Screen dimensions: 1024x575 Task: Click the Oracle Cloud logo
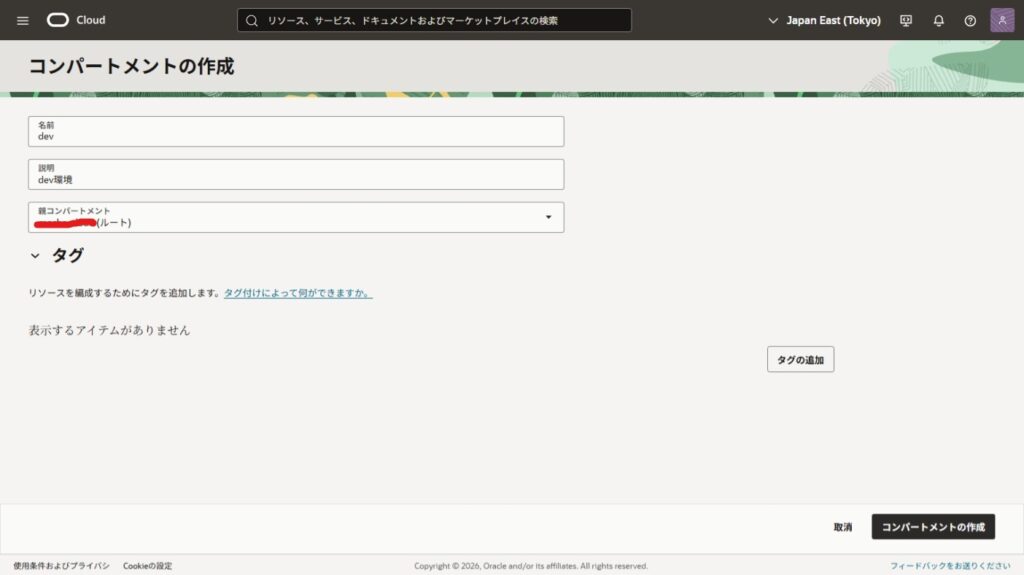coord(76,20)
